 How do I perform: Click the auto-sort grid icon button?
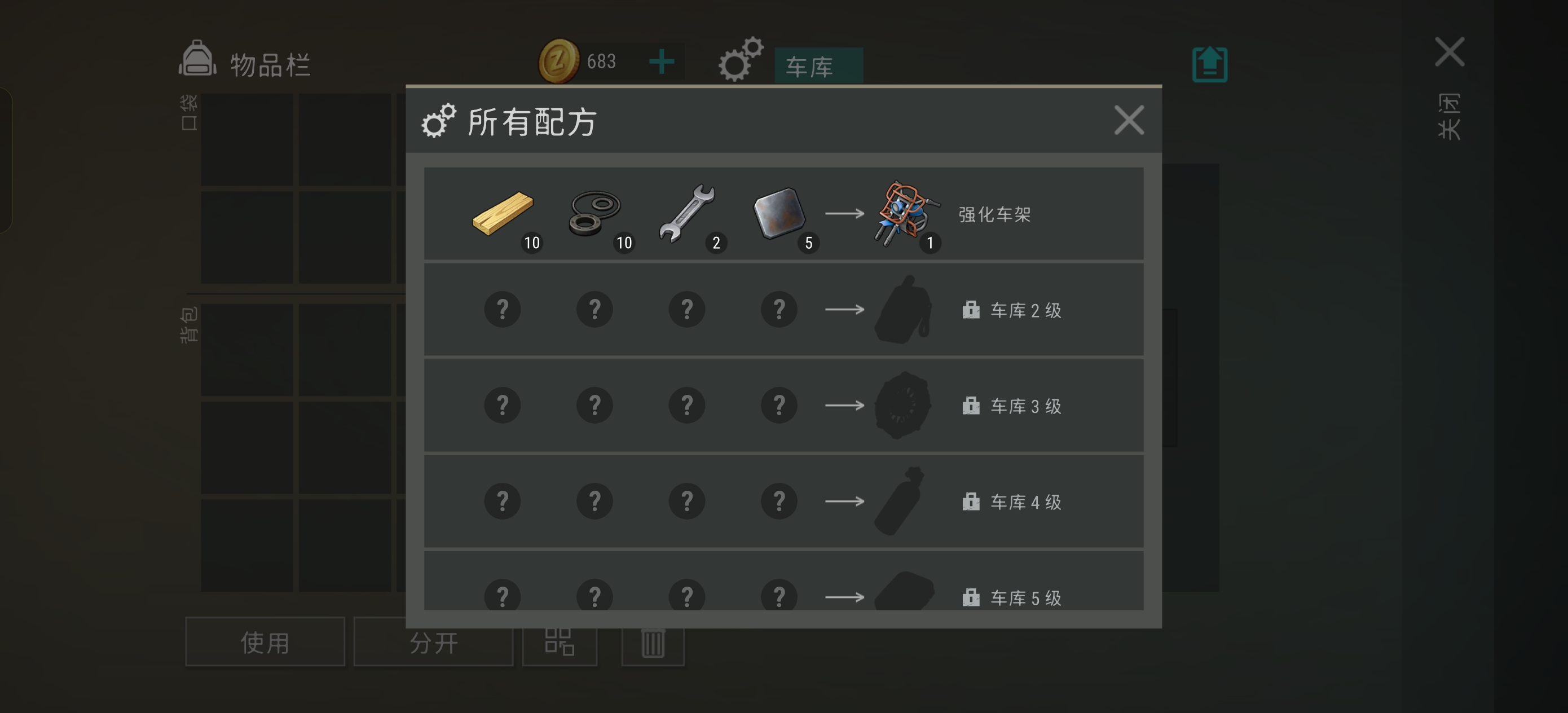560,642
